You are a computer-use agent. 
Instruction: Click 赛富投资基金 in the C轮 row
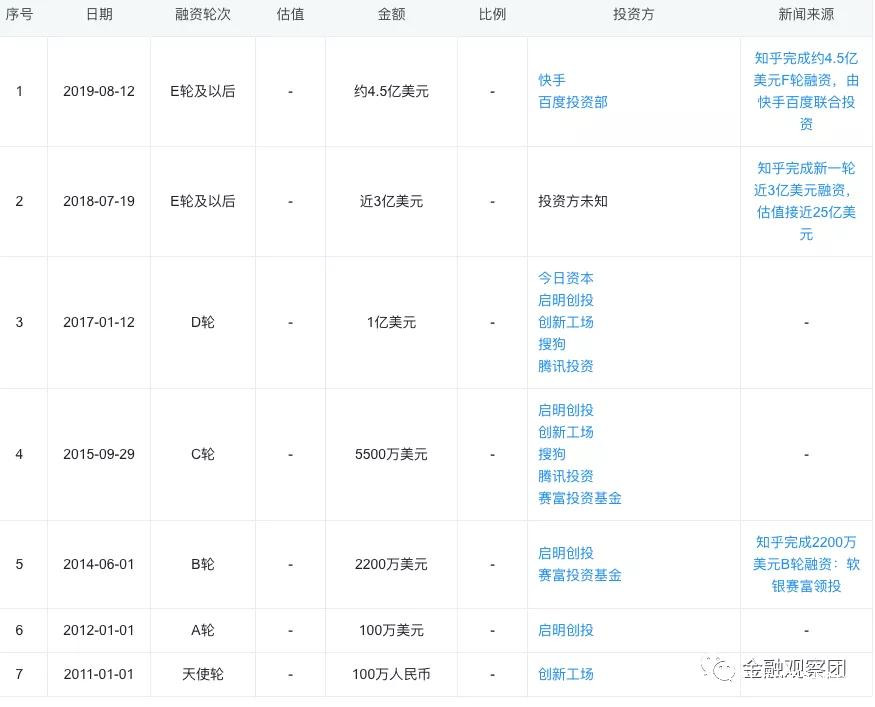click(579, 498)
